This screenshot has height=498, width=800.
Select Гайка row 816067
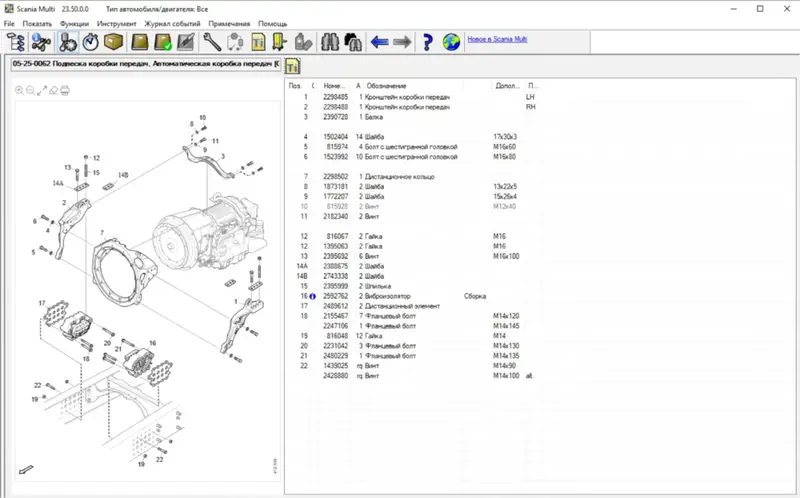[411, 236]
